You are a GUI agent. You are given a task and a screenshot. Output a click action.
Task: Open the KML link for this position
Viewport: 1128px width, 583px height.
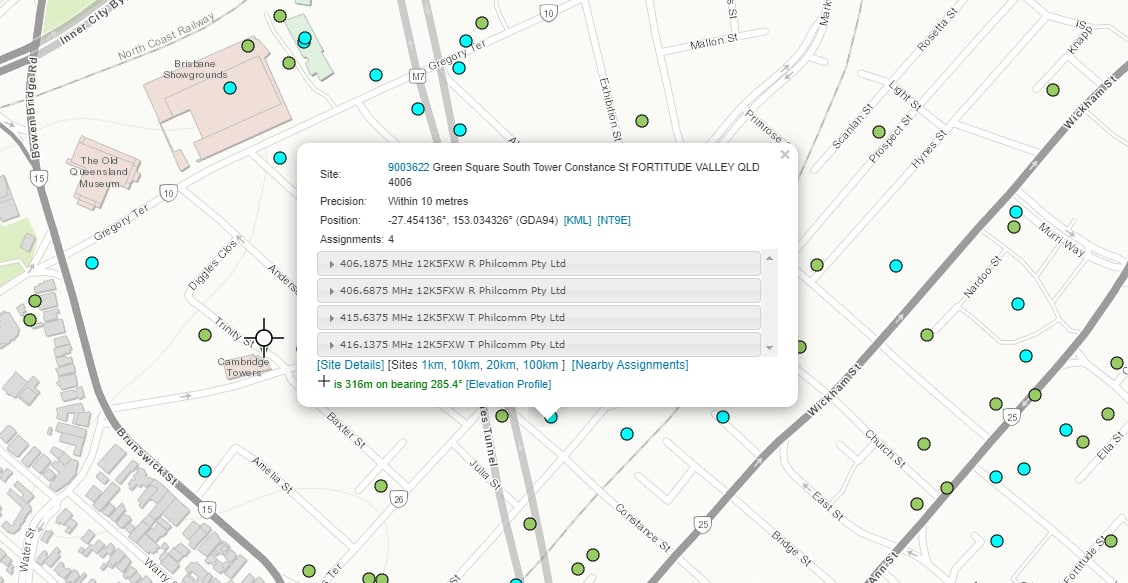577,220
